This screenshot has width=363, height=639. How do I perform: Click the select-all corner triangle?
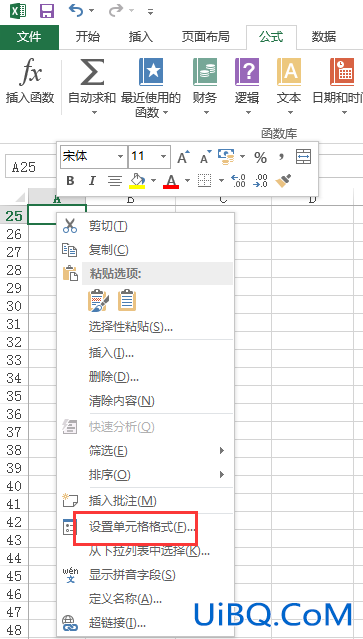20,198
